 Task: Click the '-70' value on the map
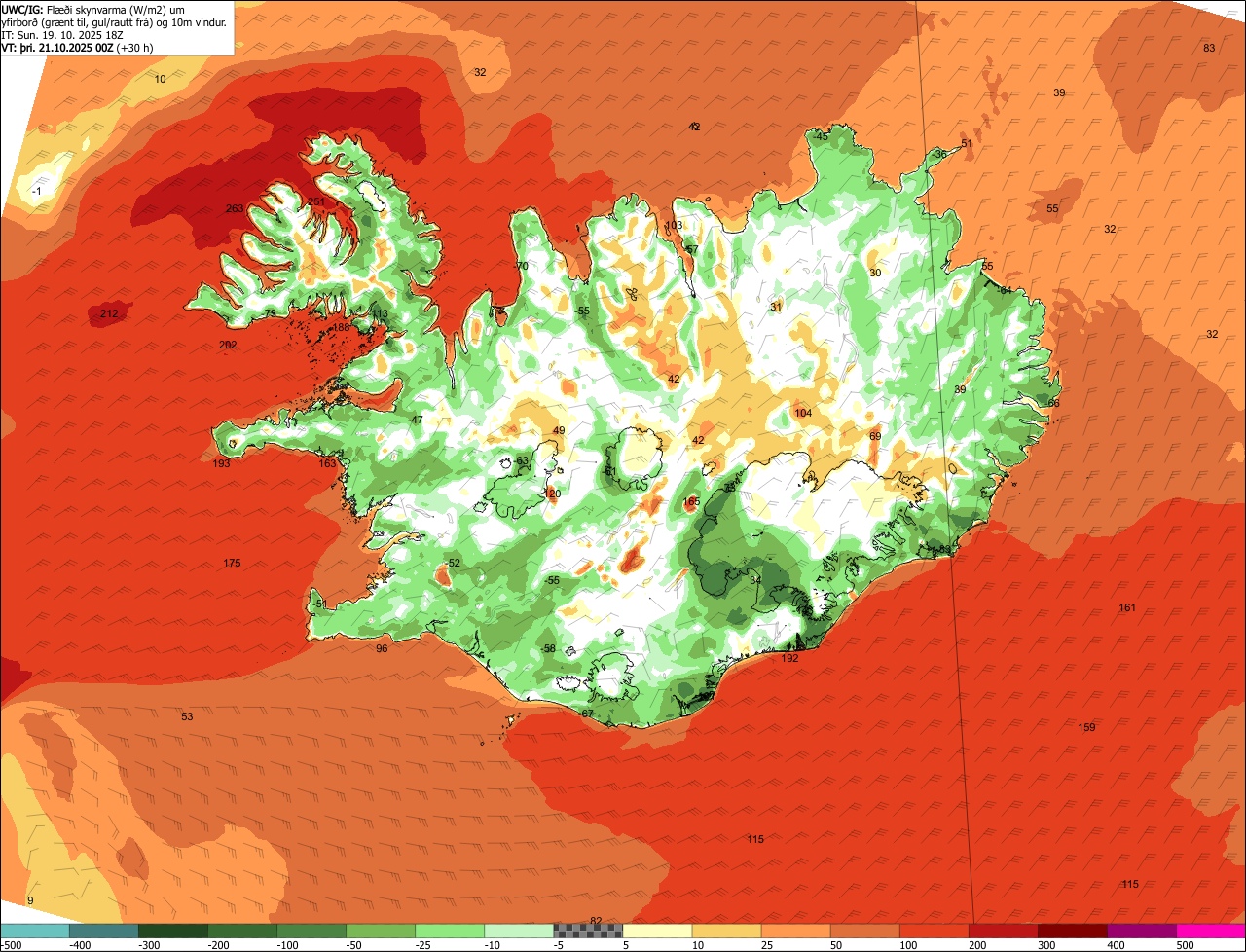521,266
